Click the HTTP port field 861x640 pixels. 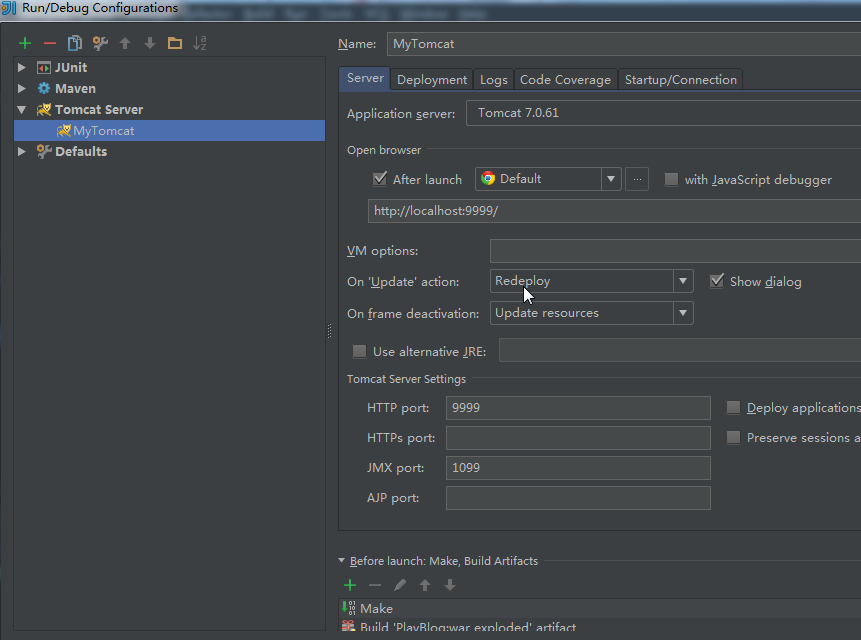578,408
